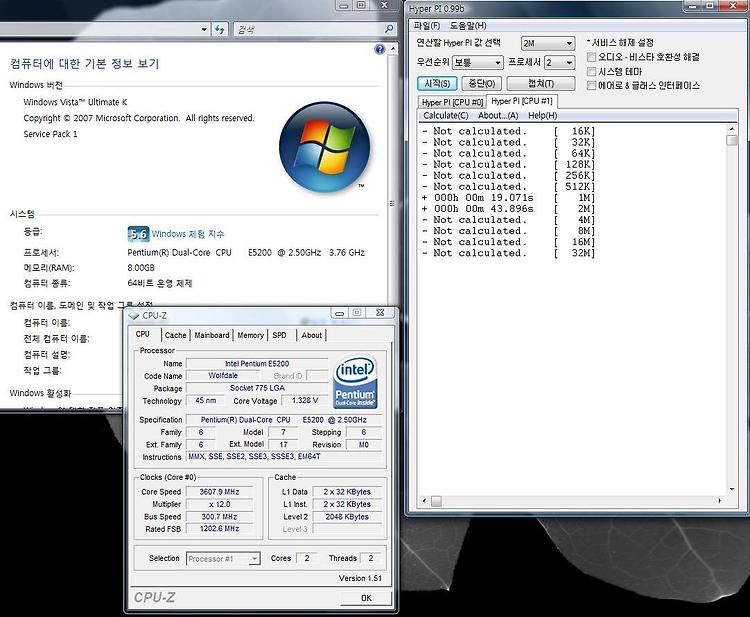Click the Core Voltage value 1.328 V
Screen dimensions: 750x617
[305, 400]
